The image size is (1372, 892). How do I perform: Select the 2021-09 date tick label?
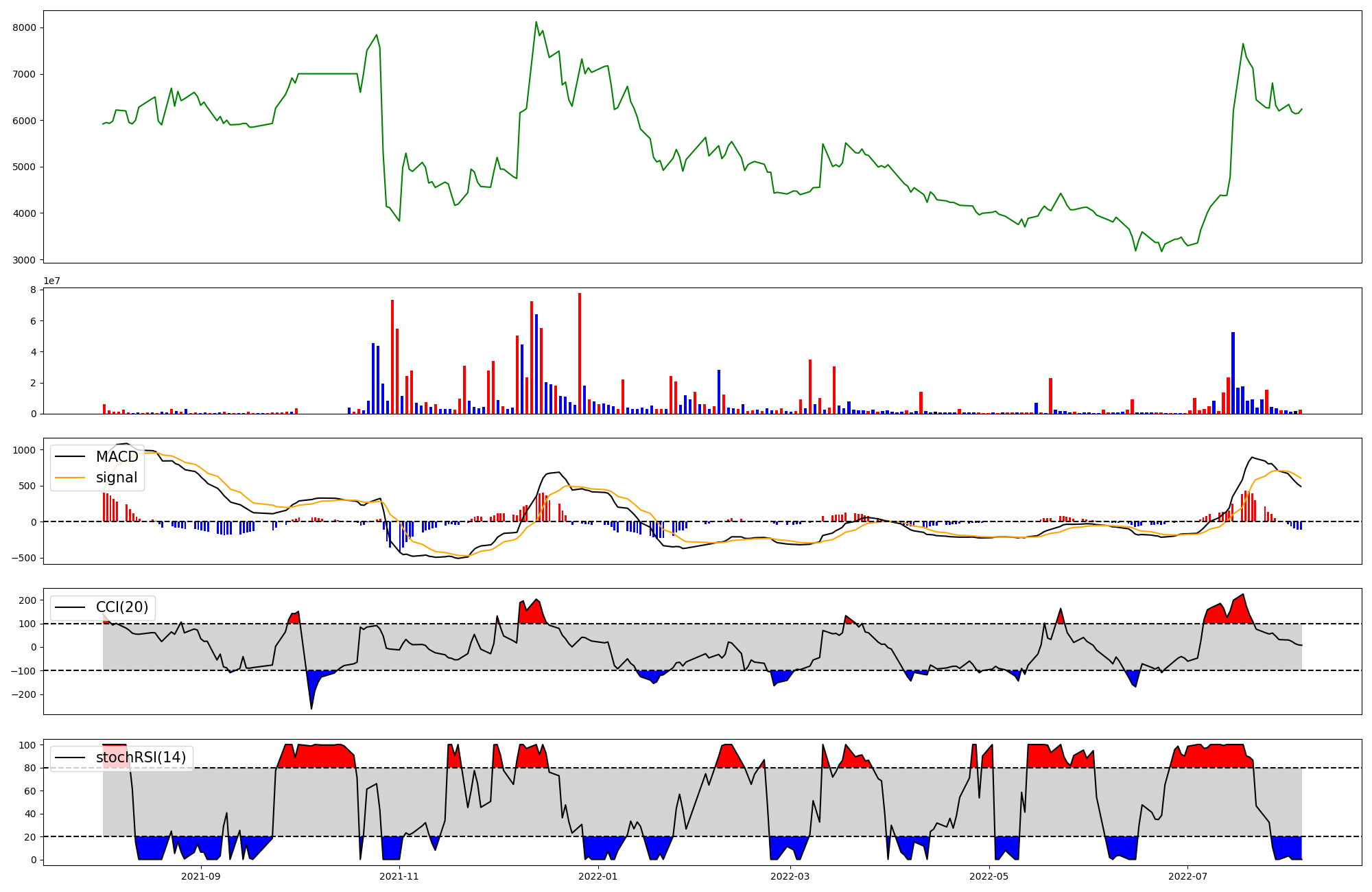(200, 876)
